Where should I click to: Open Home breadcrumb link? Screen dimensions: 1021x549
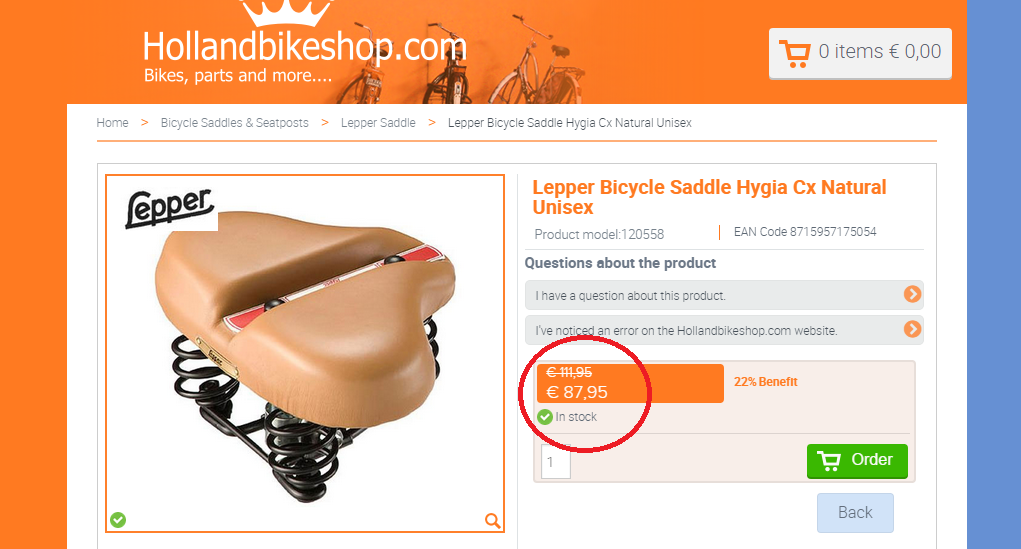pos(113,122)
